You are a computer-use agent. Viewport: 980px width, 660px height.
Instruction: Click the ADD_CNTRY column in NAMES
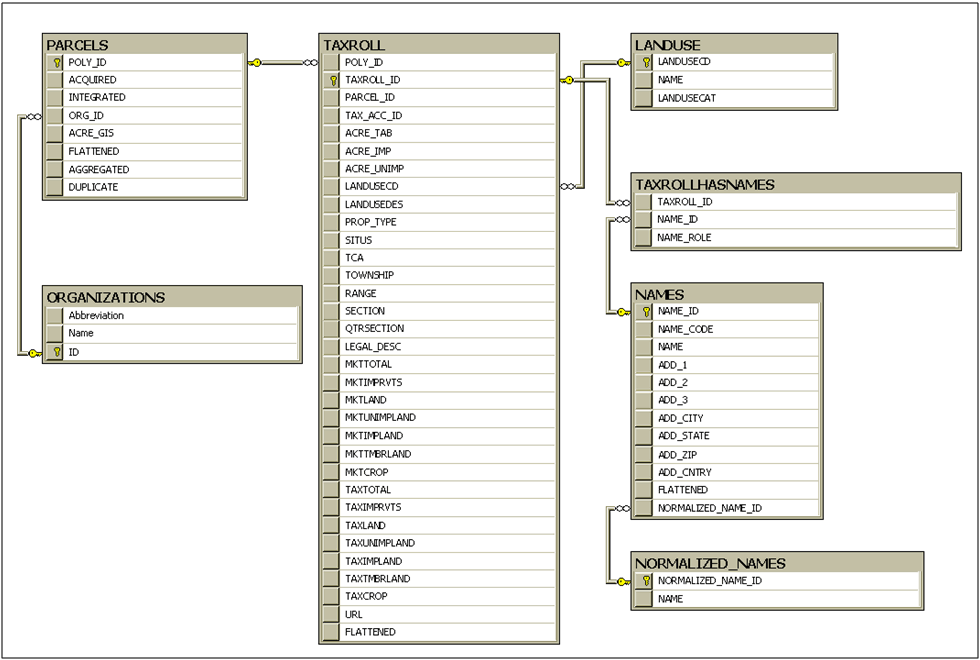pyautogui.click(x=727, y=472)
